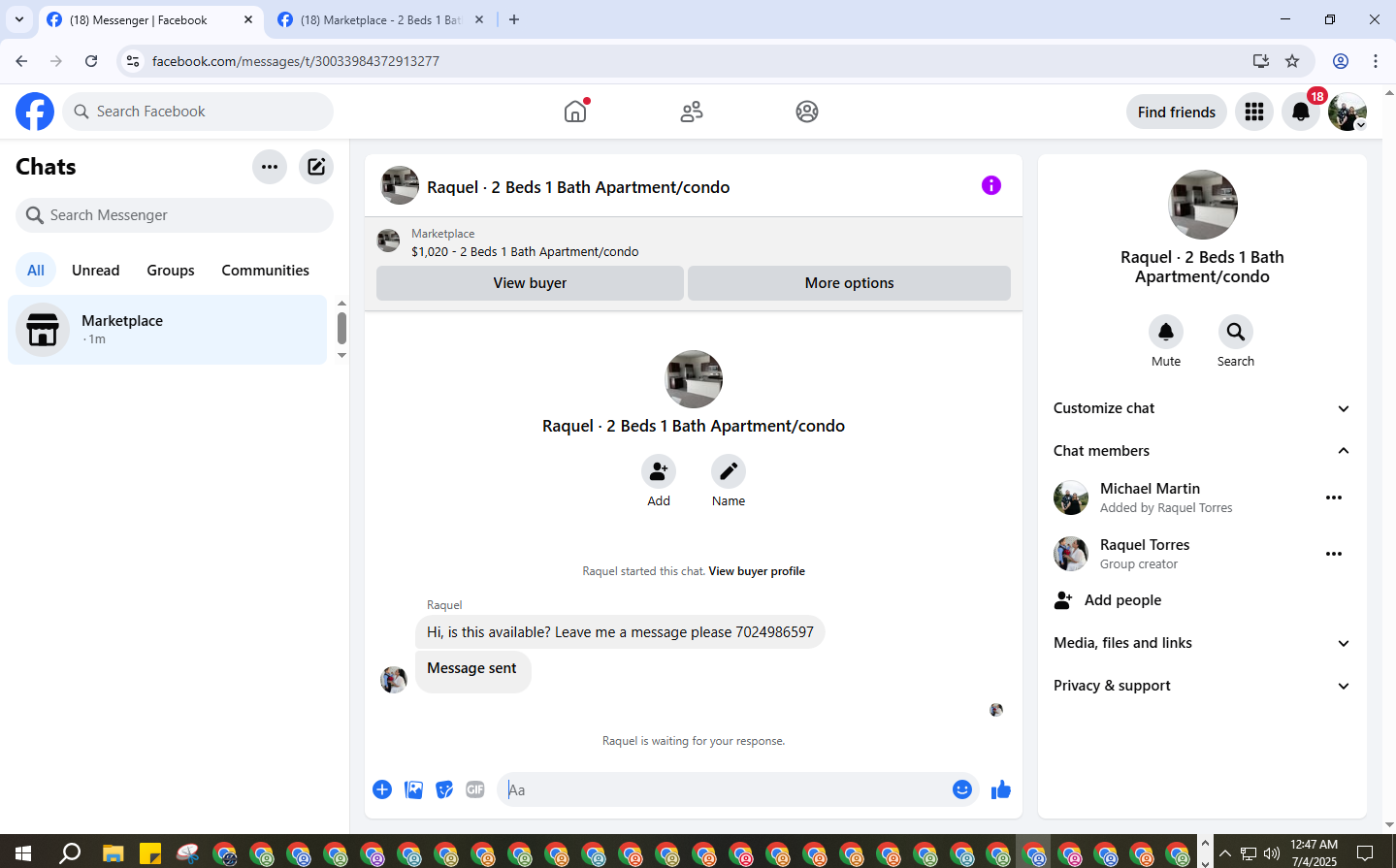Go to the Home feed icon
This screenshot has width=1396, height=868.
575,112
